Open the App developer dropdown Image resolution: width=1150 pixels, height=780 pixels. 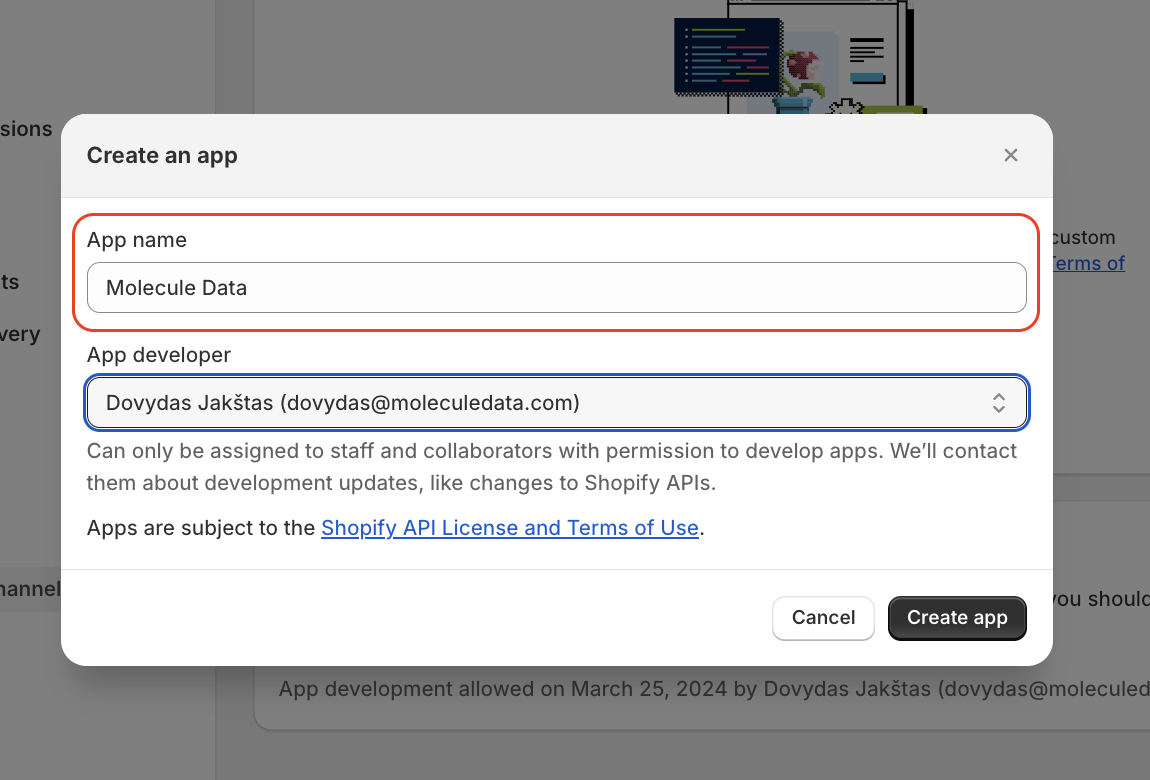tap(556, 403)
